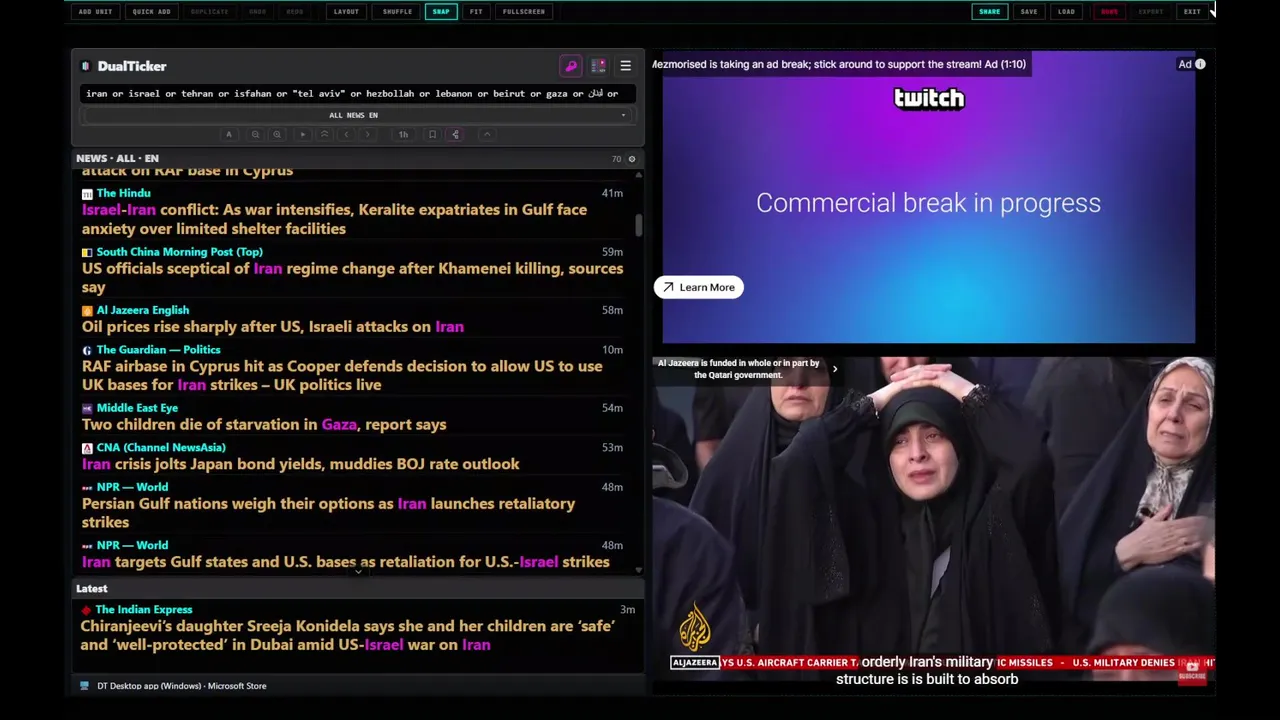Viewport: 1280px width, 720px height.
Task: Collapse the toolbar with the up-caret icon
Action: click(x=487, y=134)
